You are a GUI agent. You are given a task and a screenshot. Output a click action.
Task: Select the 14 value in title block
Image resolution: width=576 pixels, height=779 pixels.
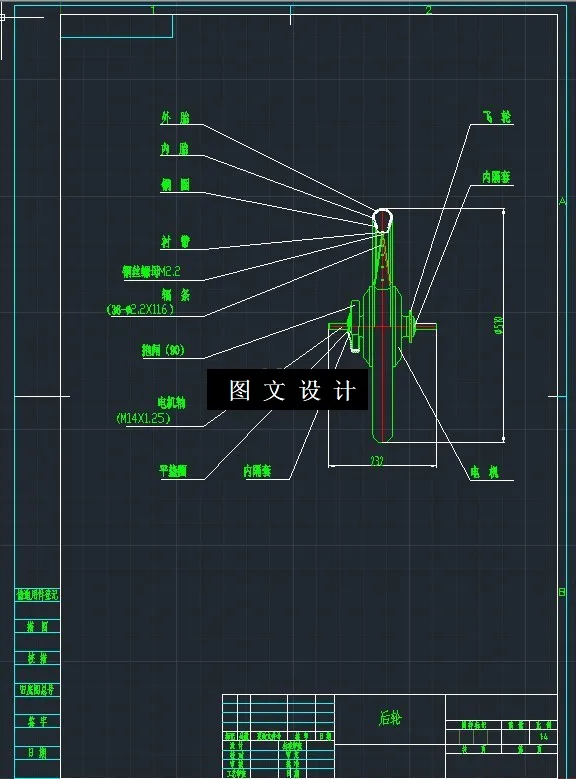click(544, 737)
